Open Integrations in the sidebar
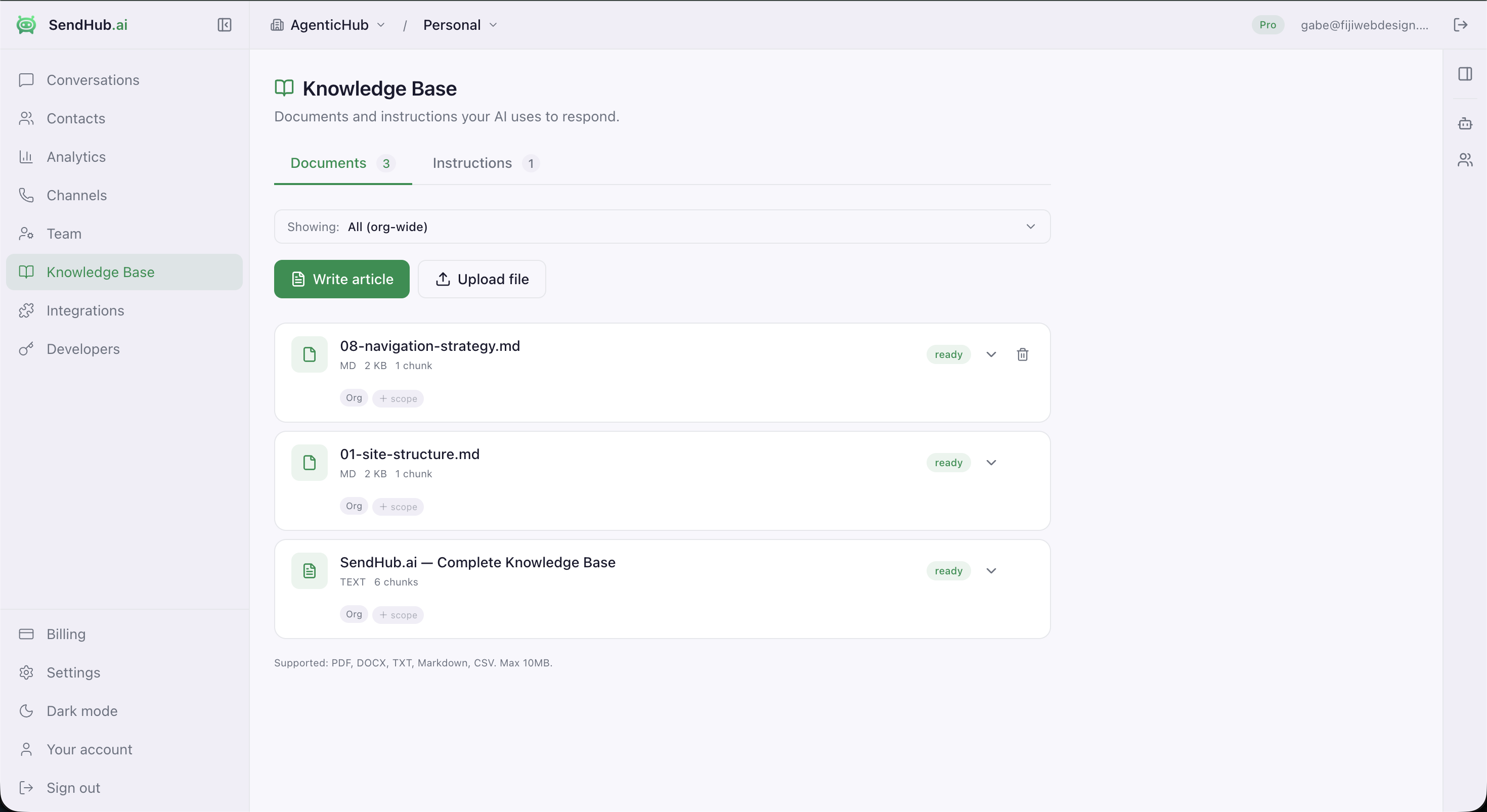The width and height of the screenshot is (1487, 812). coord(124,310)
